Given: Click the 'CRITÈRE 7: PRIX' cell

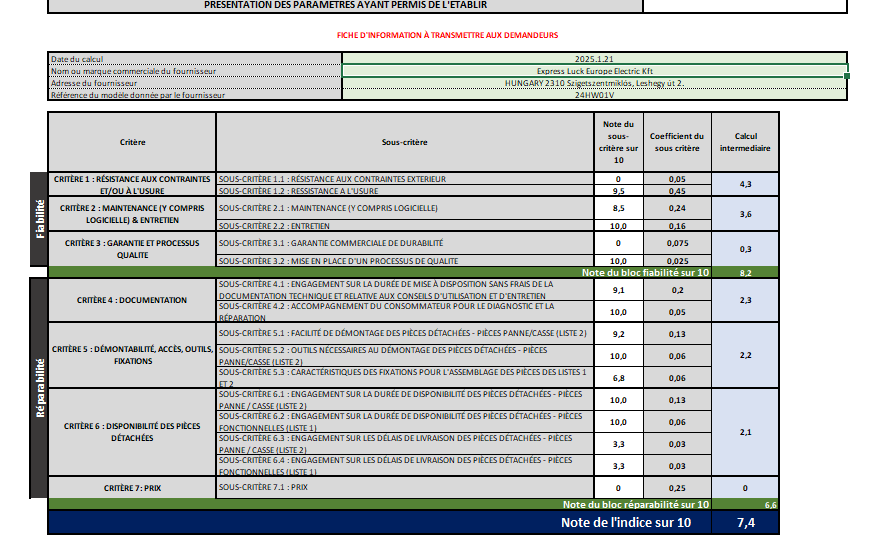Looking at the screenshot, I should pos(132,487).
